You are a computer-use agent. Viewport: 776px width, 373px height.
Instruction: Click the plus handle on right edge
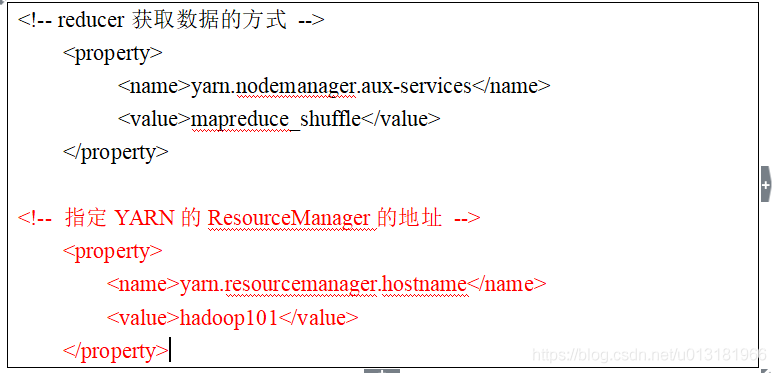pos(766,185)
